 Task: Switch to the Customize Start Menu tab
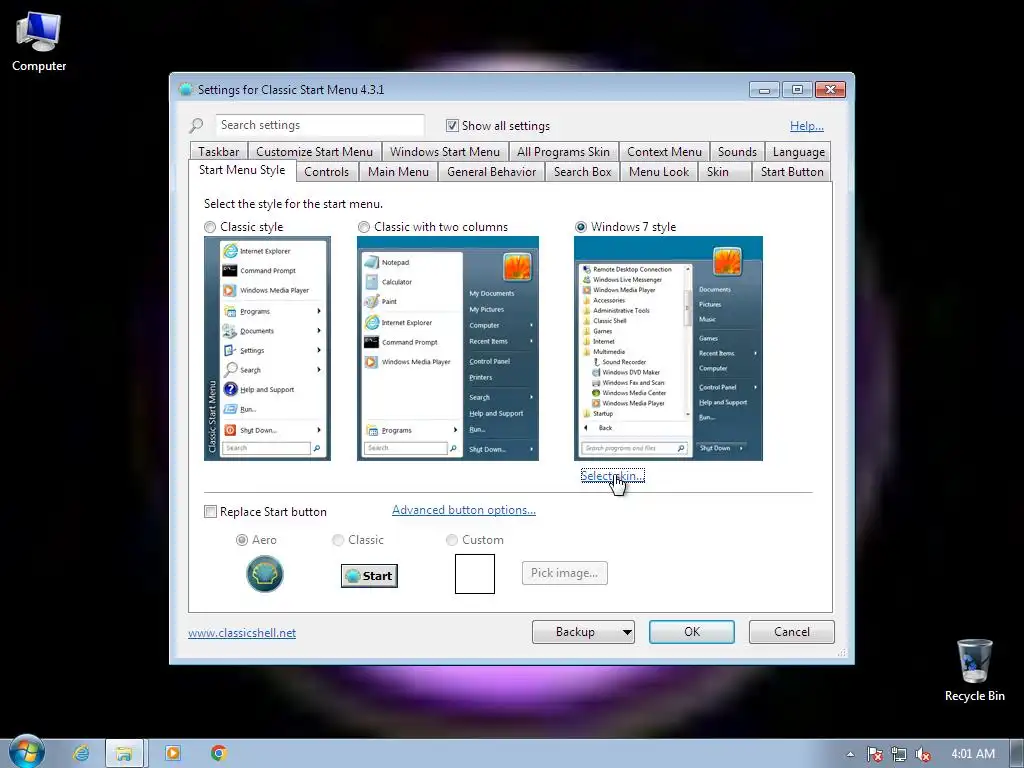coord(314,152)
